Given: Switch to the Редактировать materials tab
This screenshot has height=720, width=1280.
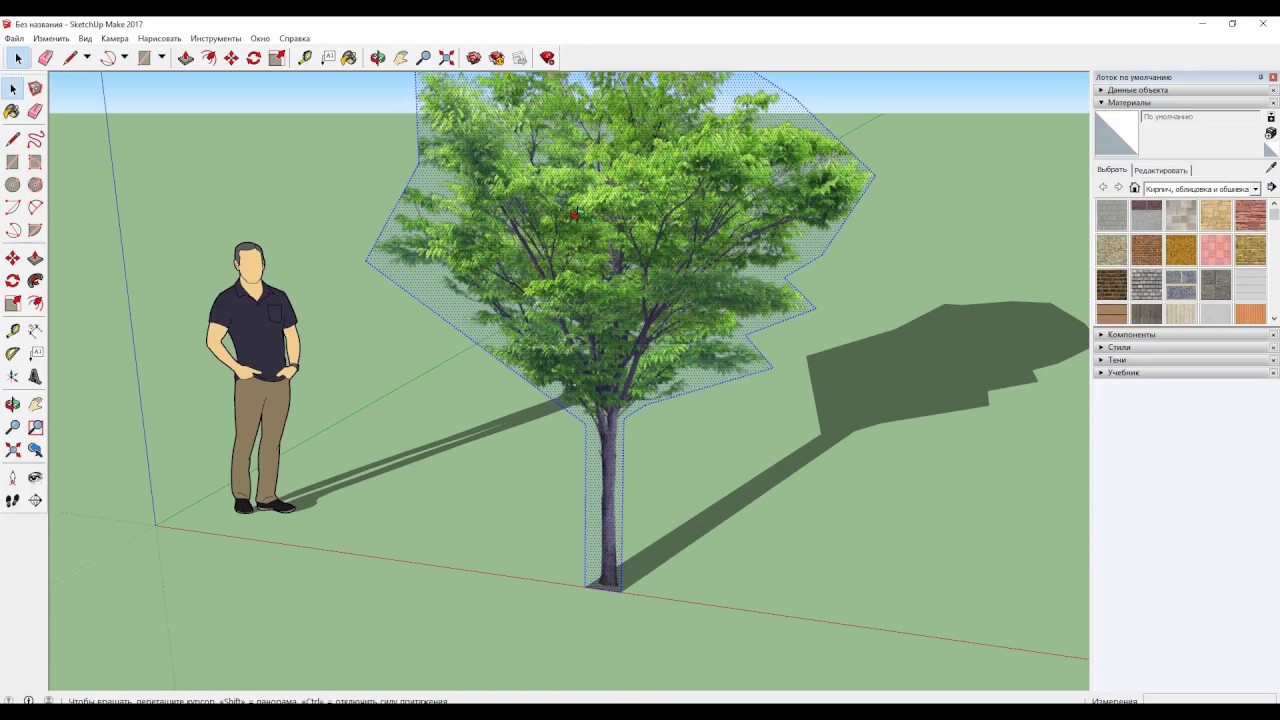Looking at the screenshot, I should [1160, 170].
